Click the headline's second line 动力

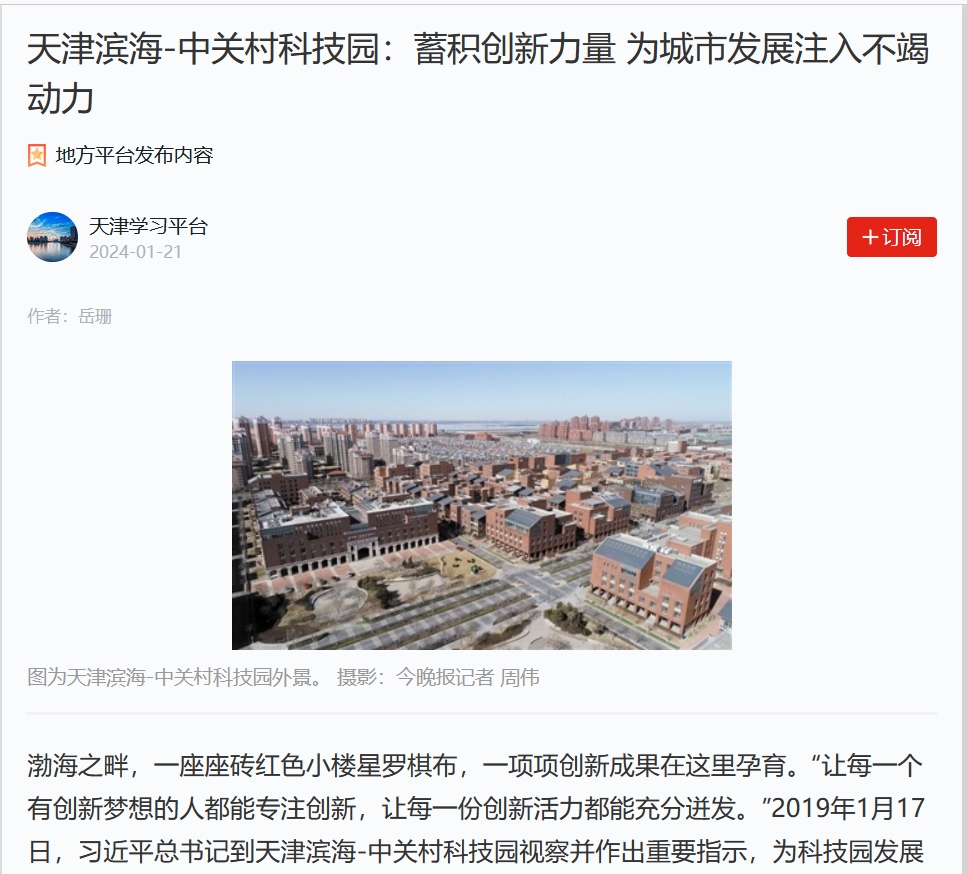point(60,99)
